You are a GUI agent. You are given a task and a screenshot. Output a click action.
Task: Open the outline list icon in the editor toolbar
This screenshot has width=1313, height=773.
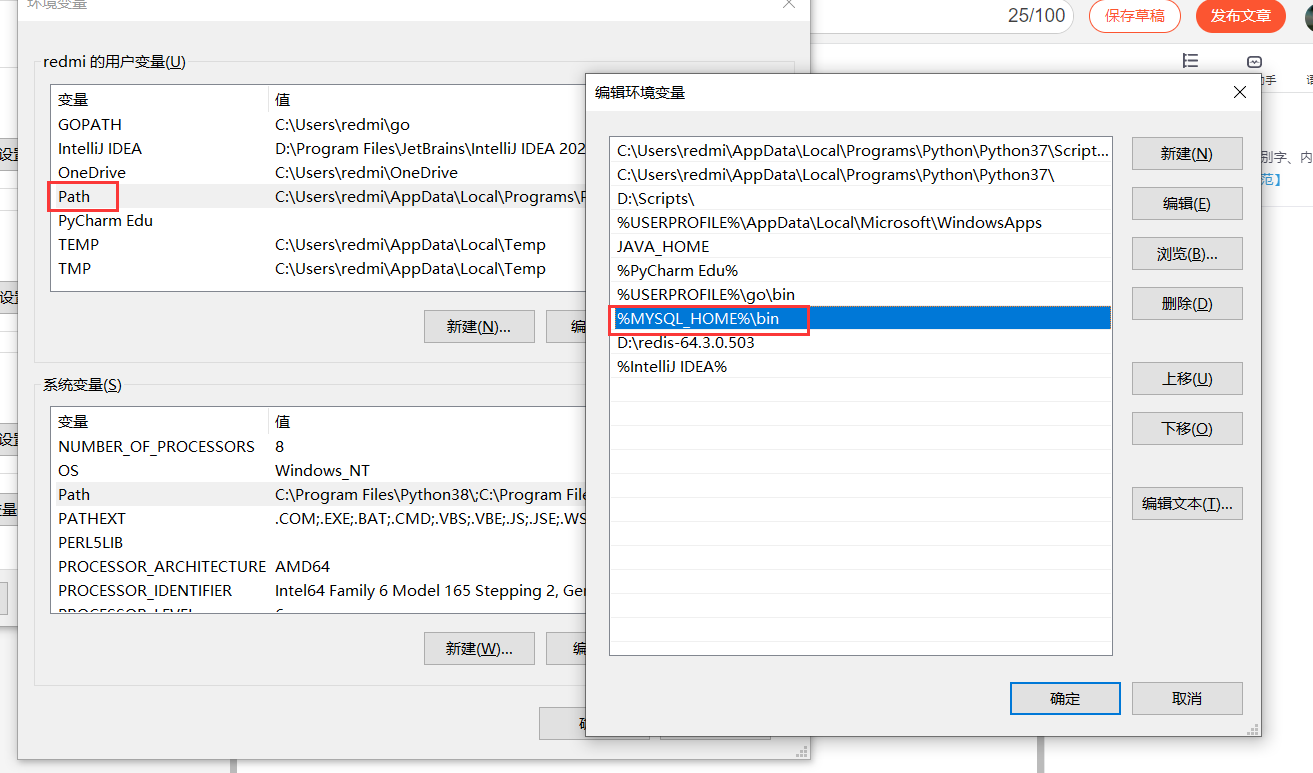point(1190,61)
